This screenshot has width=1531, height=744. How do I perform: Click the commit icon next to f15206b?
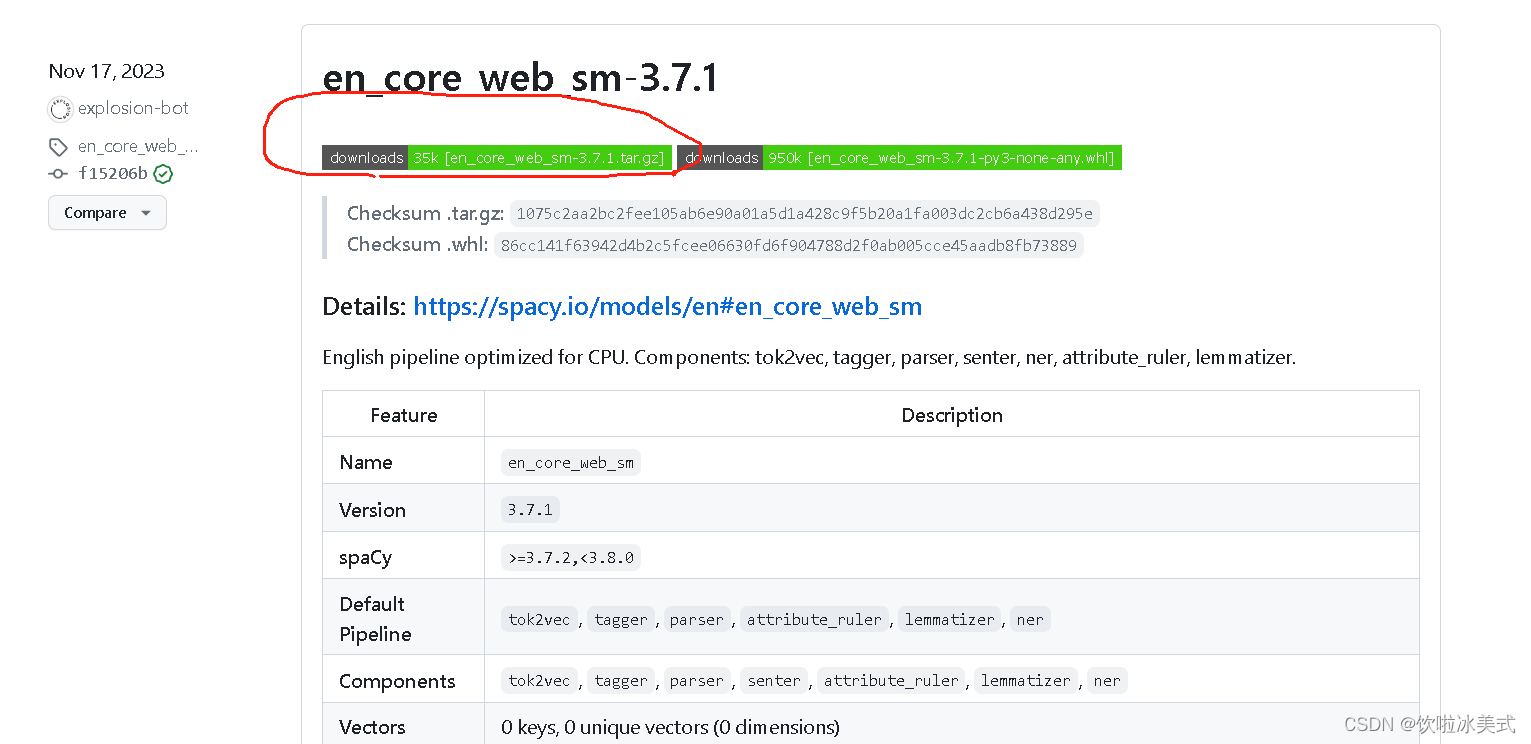click(x=58, y=172)
